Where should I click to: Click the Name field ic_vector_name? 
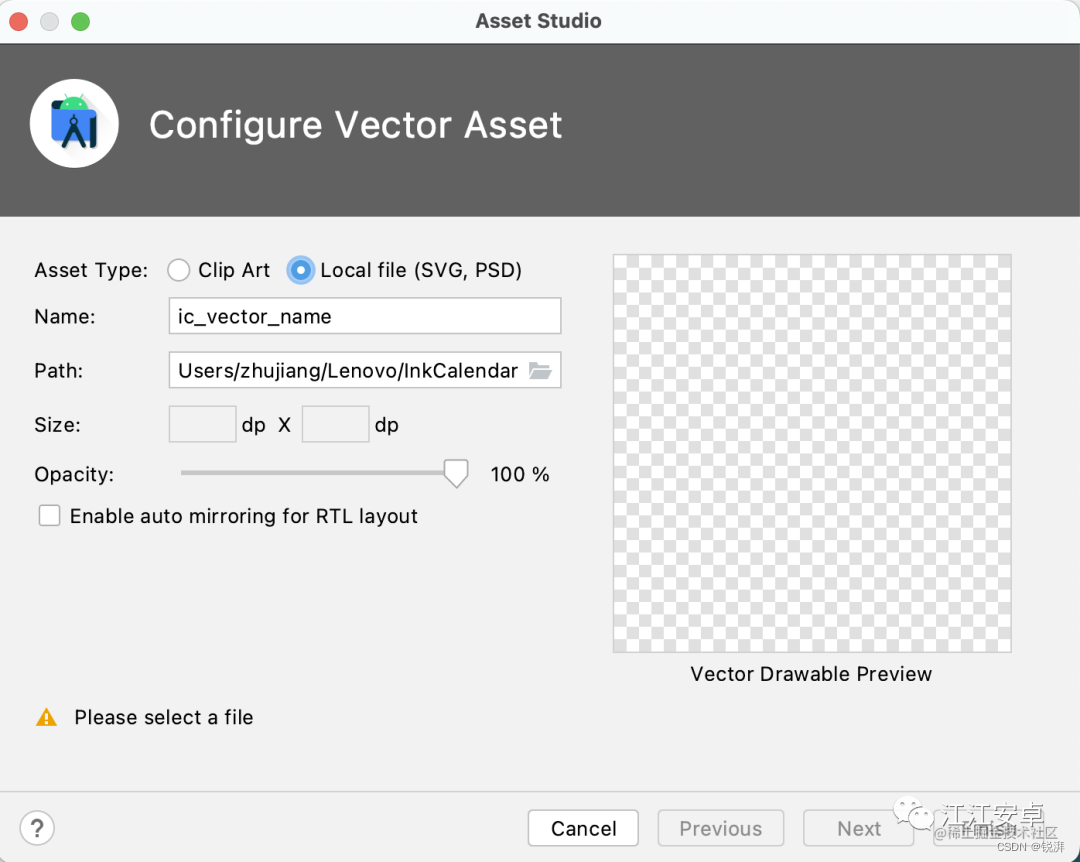tap(365, 316)
